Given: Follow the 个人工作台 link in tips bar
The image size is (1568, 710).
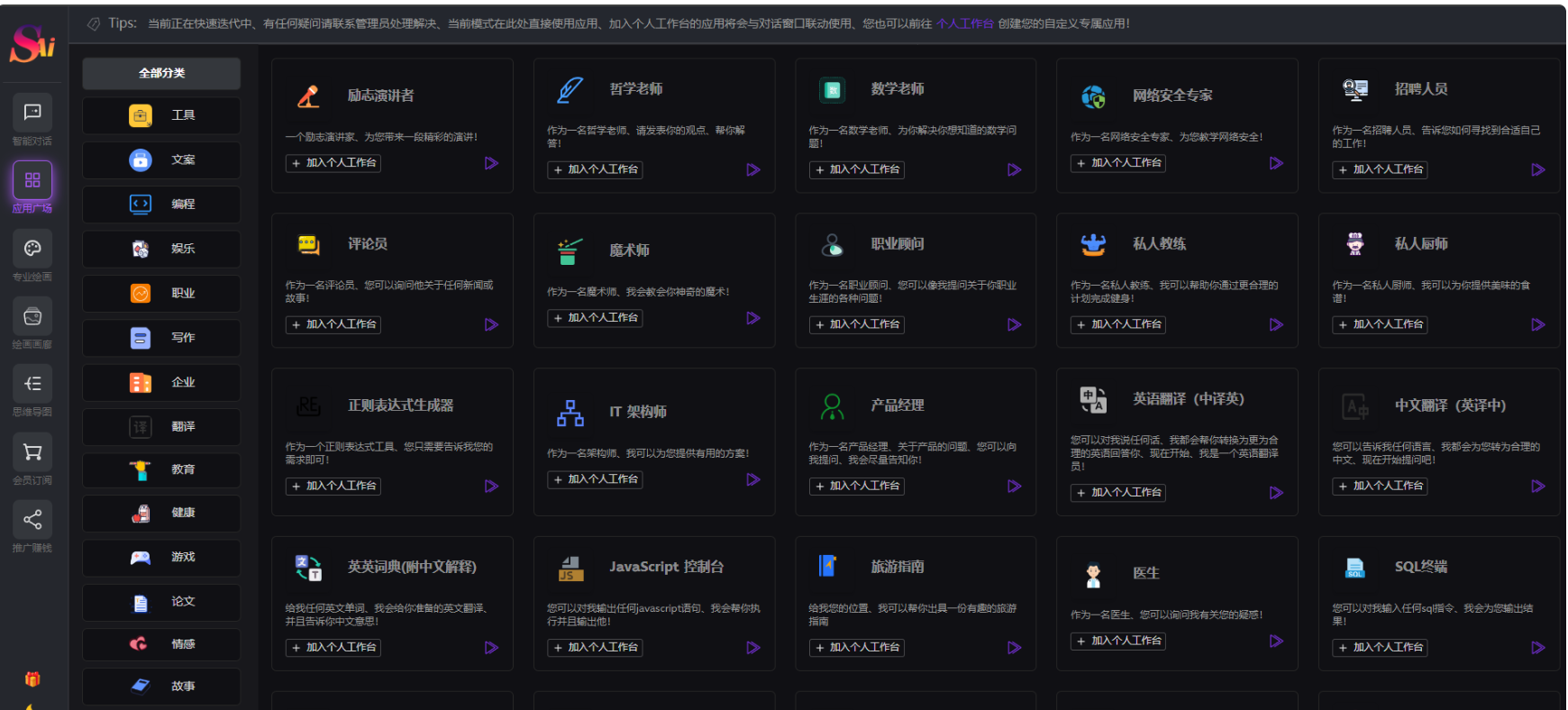Looking at the screenshot, I should (964, 23).
